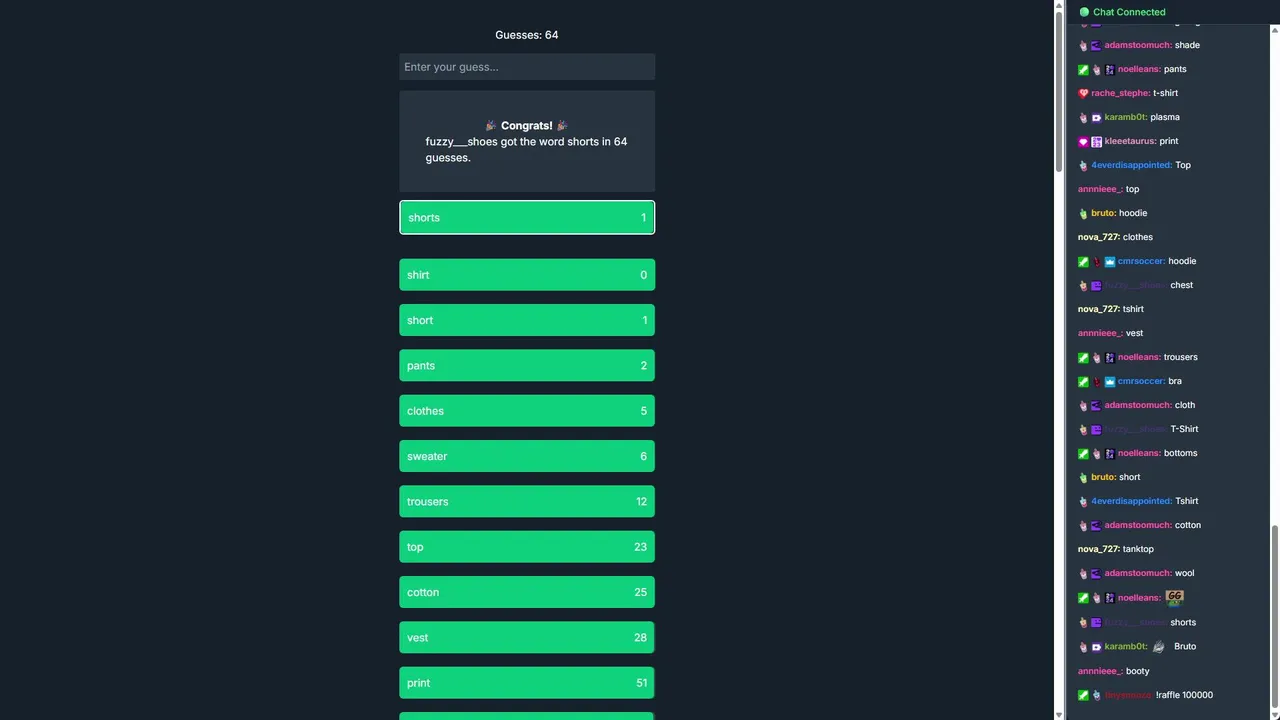
Task: Click the moderator badge on the !raffle message
Action: pyautogui.click(x=1083, y=695)
